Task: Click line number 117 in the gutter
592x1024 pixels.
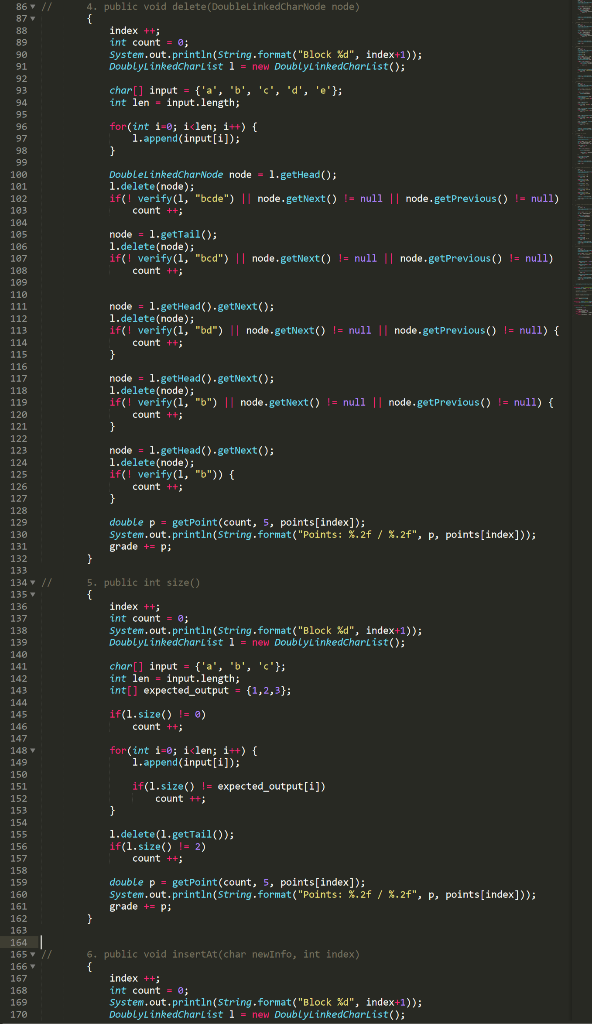Action: point(19,378)
